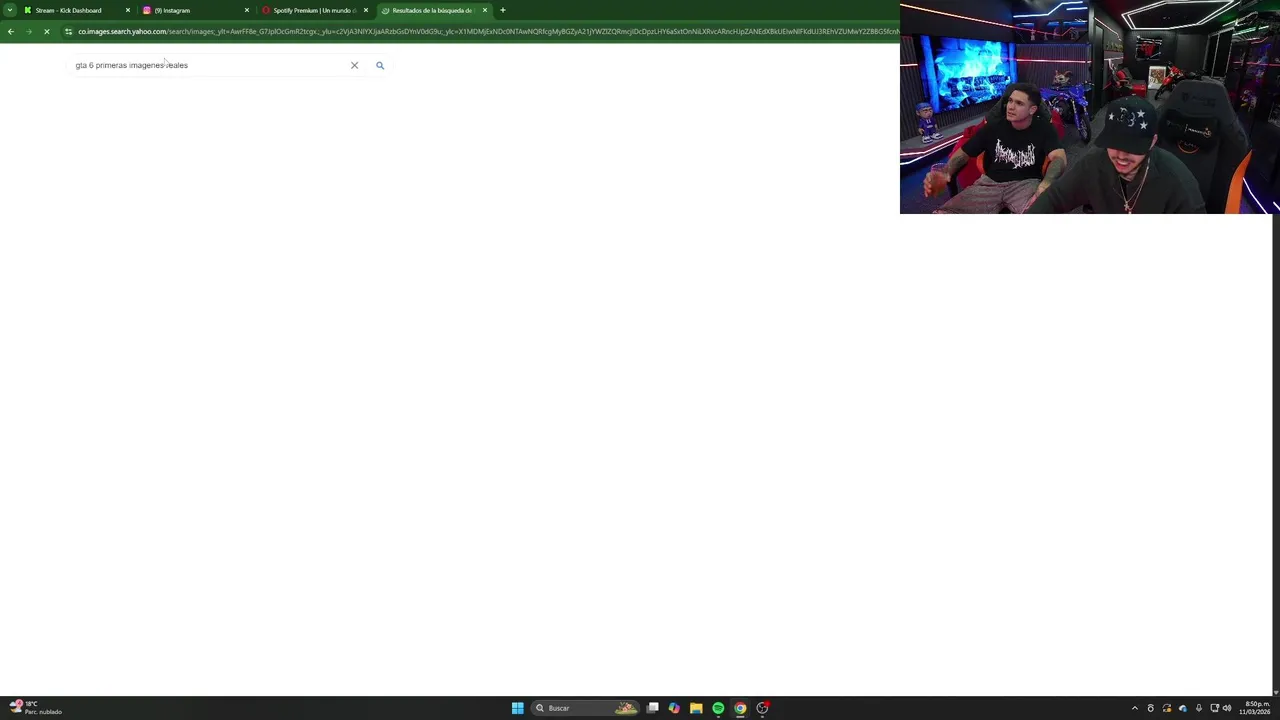The width and height of the screenshot is (1280, 720).
Task: Submit search with magnifier icon
Action: click(380, 65)
